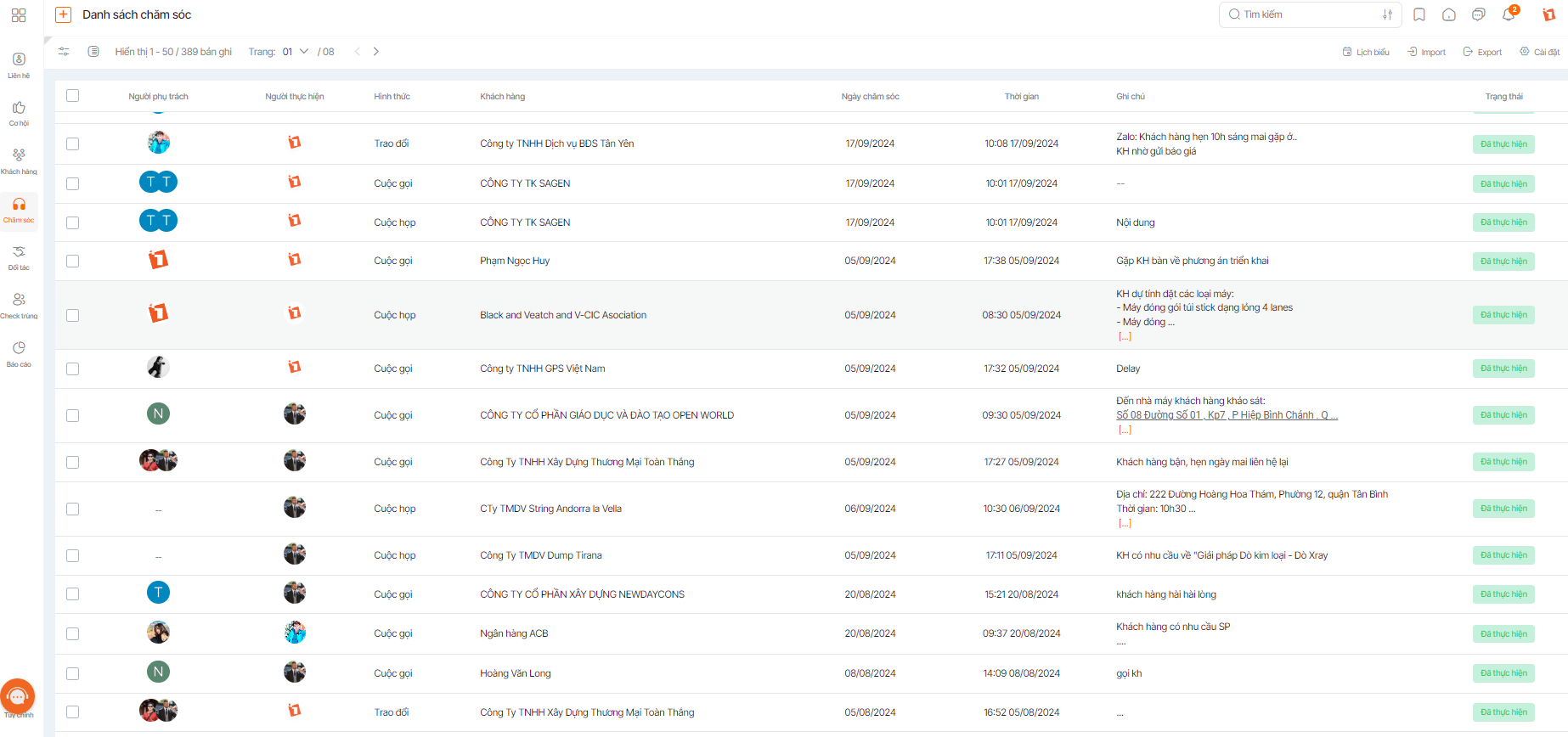Go to Cơ hội in sidebar
Image resolution: width=1568 pixels, height=737 pixels.
[x=19, y=113]
